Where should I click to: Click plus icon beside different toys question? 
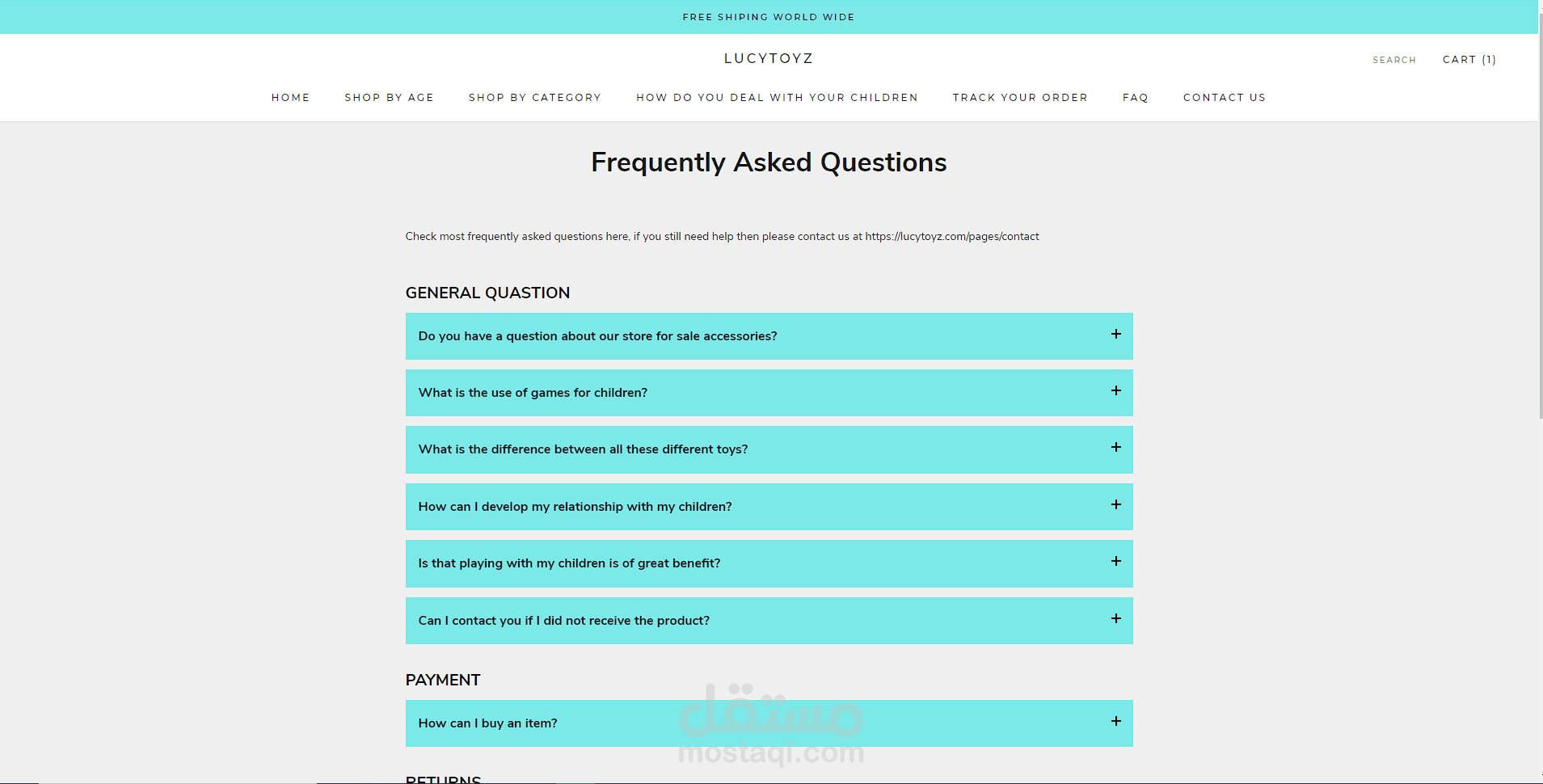click(1115, 448)
